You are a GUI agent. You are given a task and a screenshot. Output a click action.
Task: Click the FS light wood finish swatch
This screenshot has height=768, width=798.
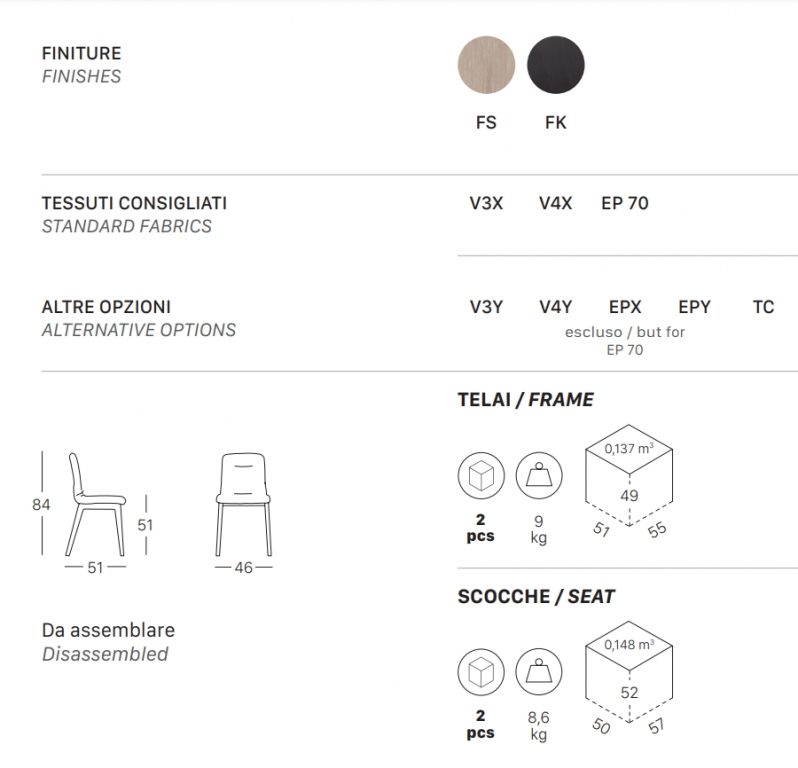tap(486, 65)
